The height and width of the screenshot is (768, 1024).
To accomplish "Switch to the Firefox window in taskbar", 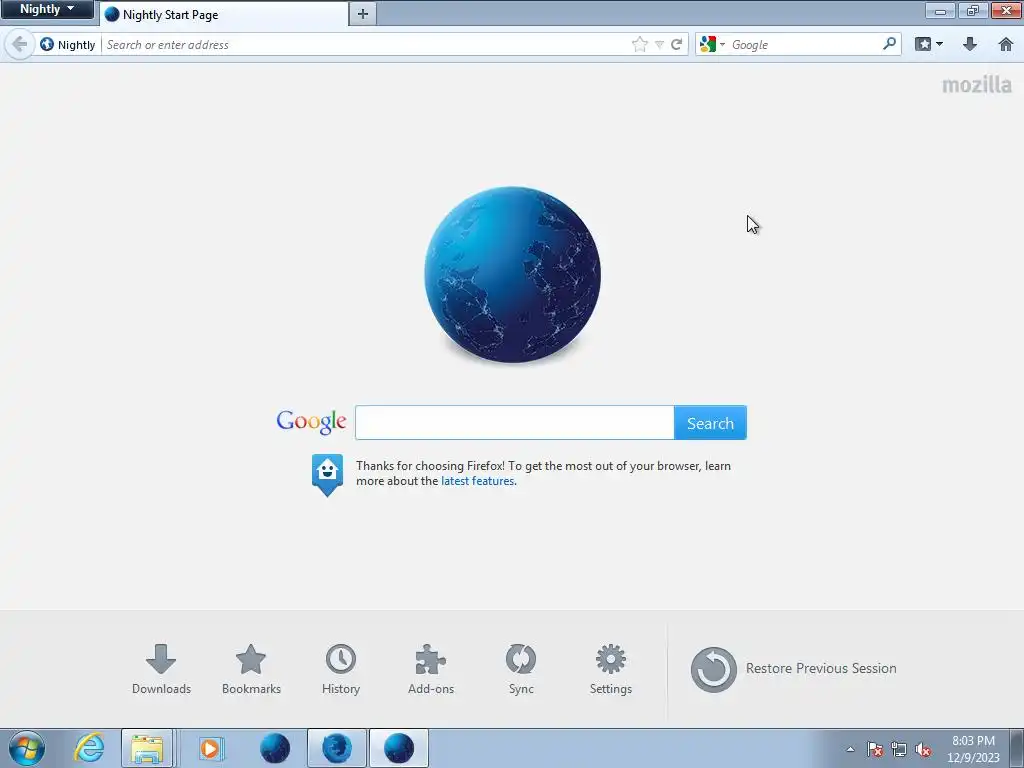I will (x=336, y=748).
